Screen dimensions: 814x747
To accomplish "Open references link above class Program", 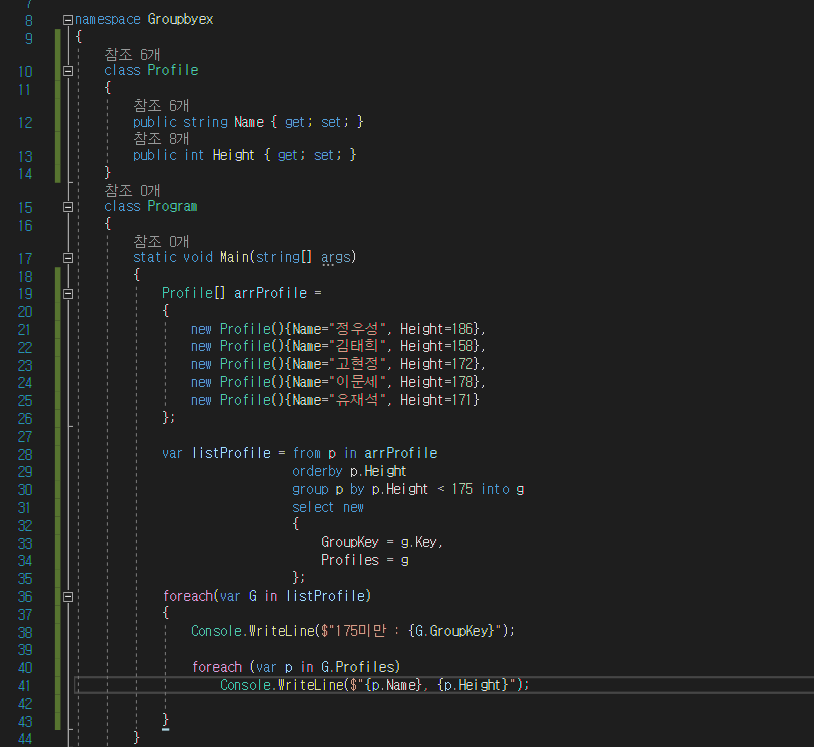I will 132,191.
